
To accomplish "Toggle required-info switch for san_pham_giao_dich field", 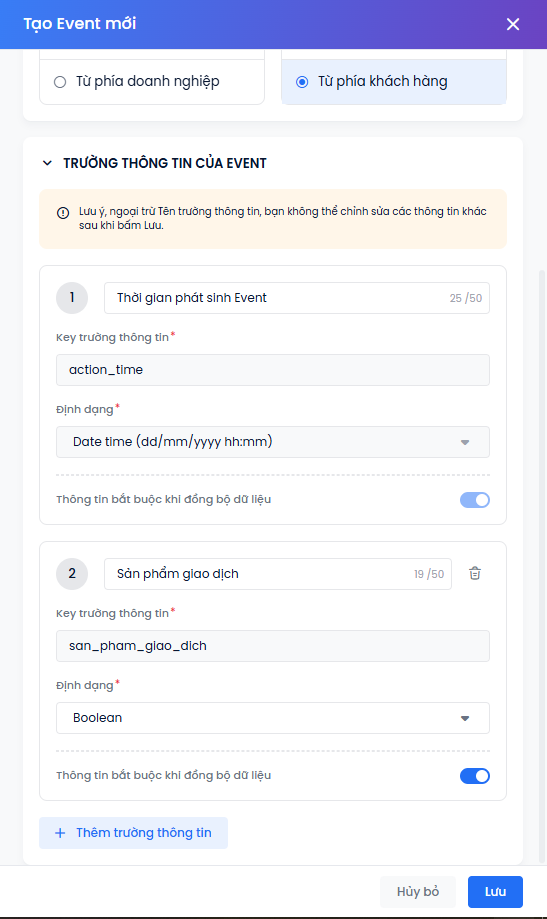I will click(475, 776).
